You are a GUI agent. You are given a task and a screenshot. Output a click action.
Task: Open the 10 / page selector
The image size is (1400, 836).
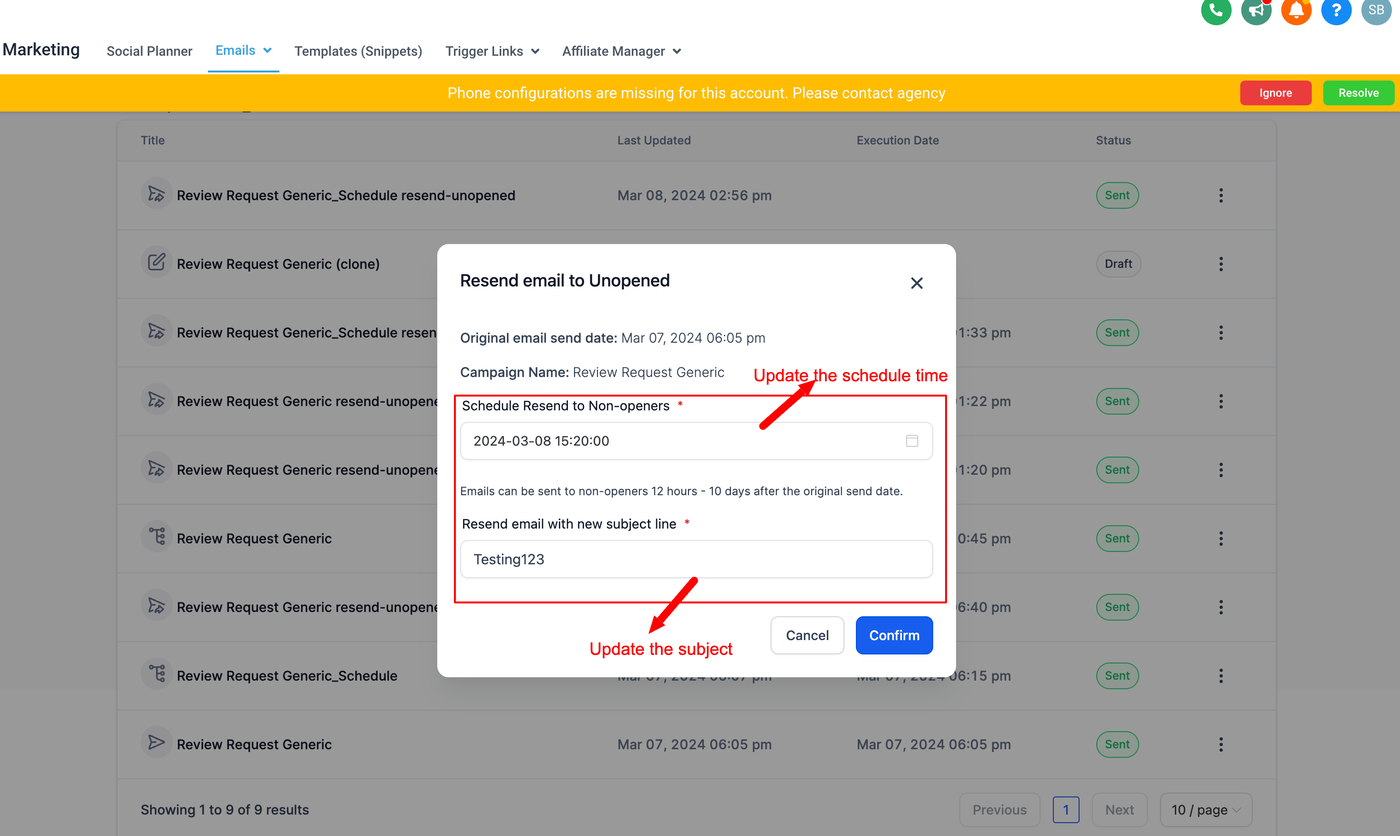(1205, 810)
